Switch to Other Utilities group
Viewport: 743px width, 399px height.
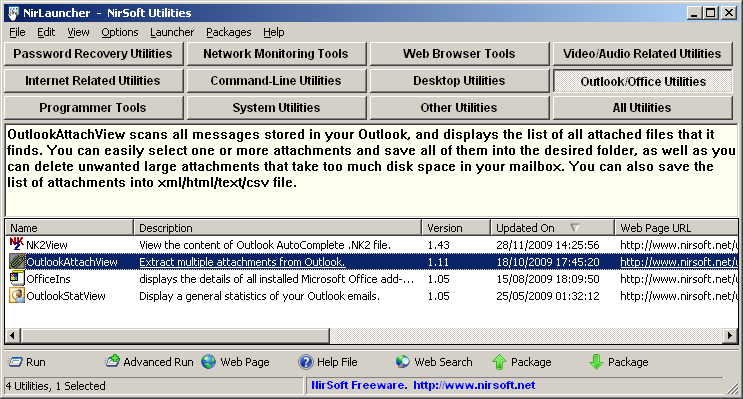pos(459,108)
